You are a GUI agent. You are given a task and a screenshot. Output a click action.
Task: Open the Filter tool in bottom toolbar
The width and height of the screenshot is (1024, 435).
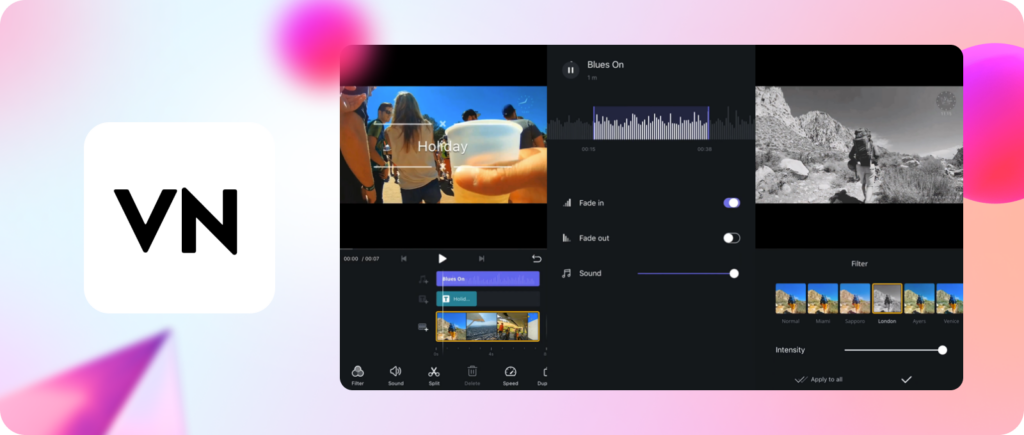point(357,374)
